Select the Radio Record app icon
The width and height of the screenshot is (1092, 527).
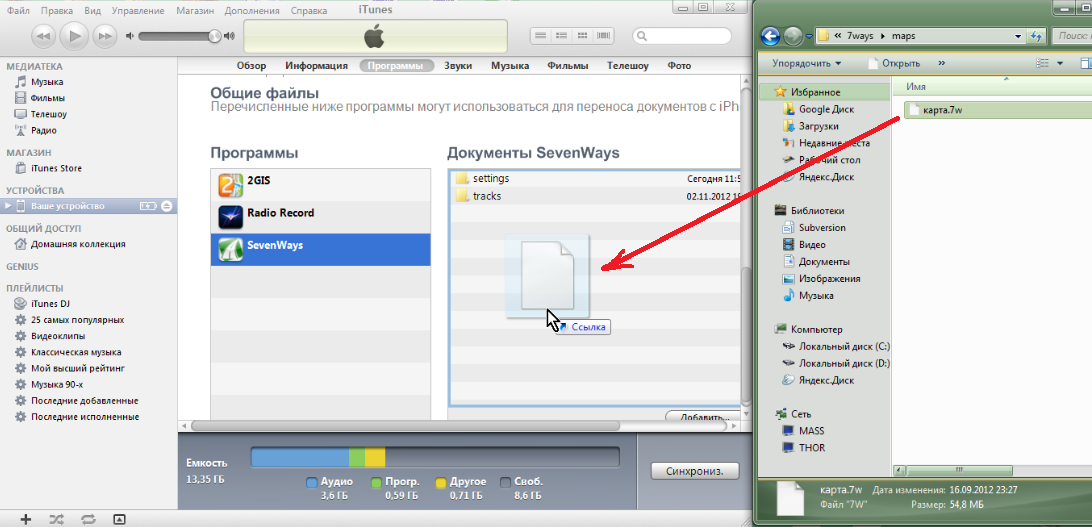231,215
